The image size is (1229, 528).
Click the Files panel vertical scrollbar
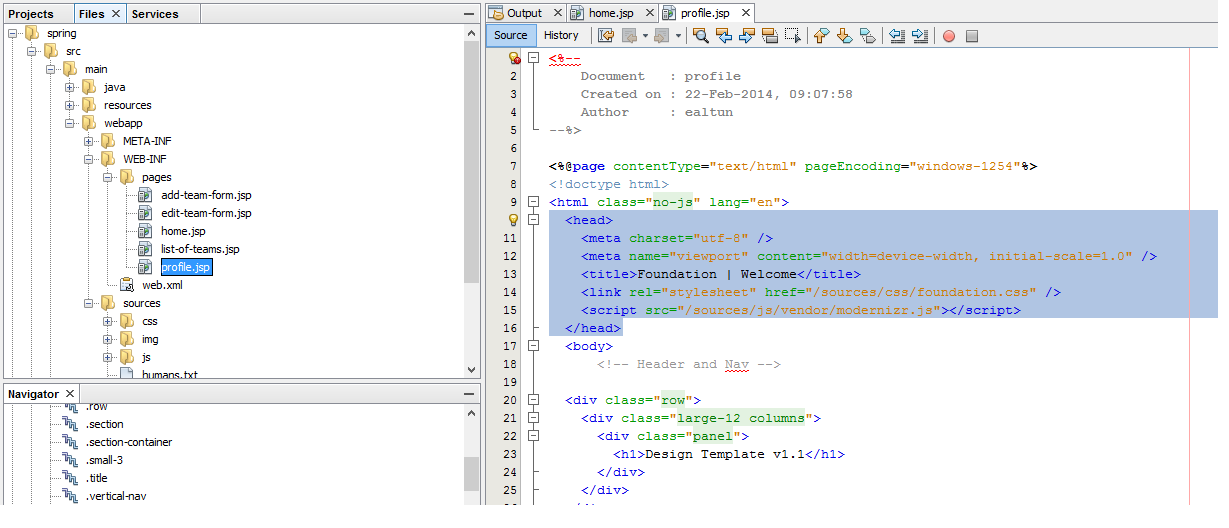click(x=472, y=160)
